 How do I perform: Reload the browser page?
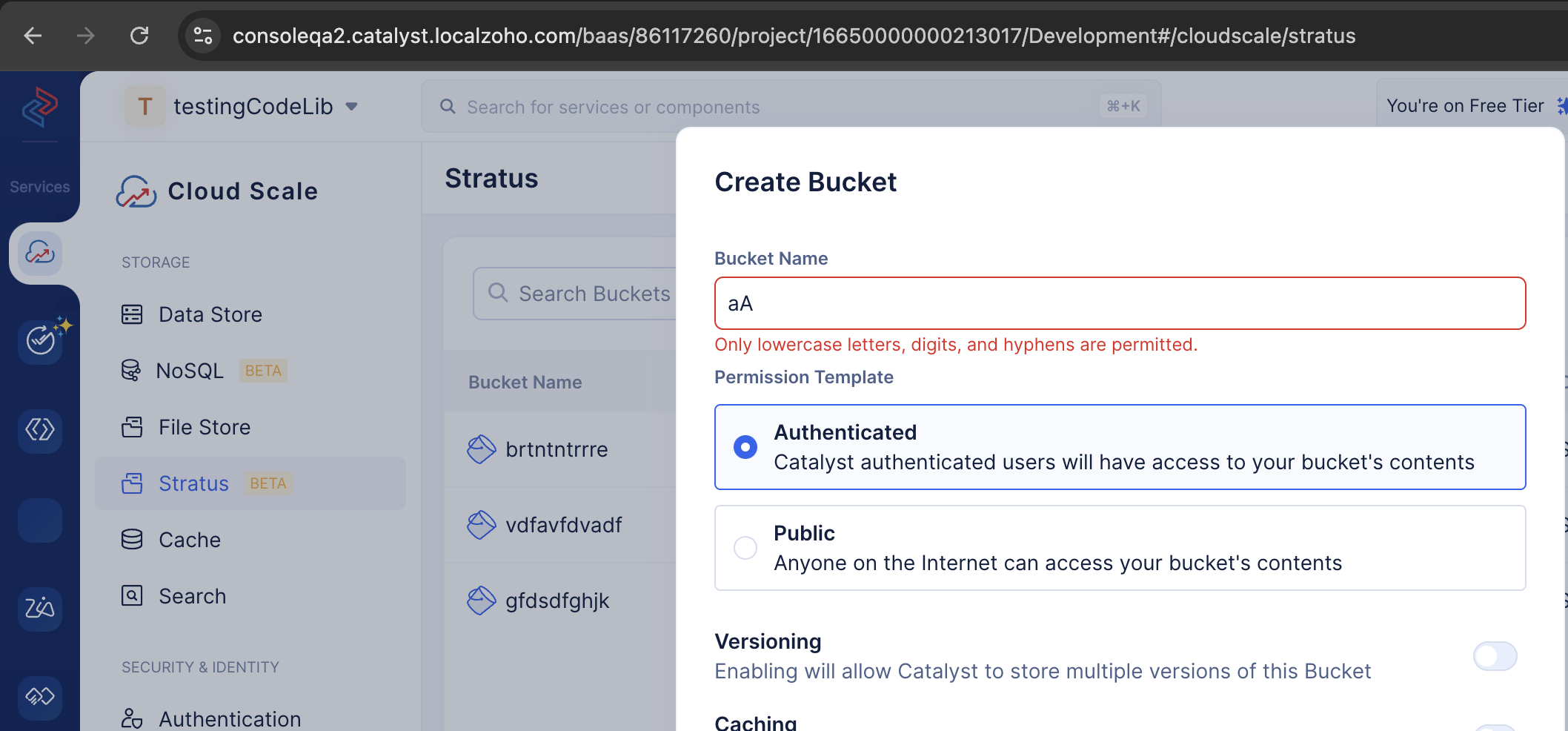pyautogui.click(x=139, y=36)
